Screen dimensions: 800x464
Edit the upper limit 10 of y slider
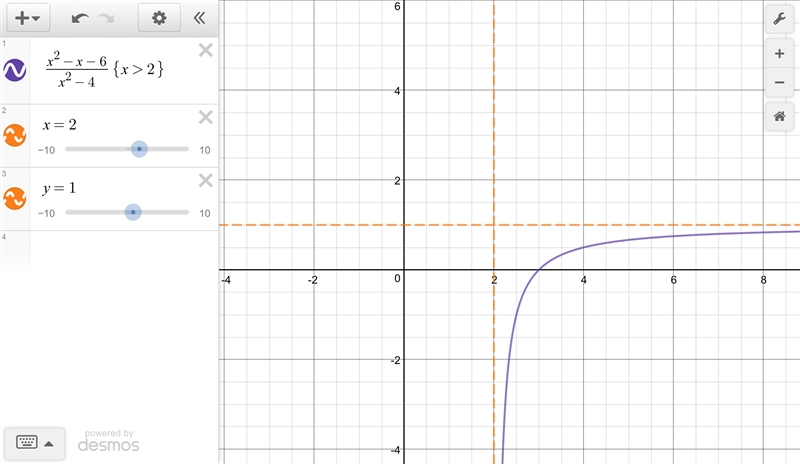tap(205, 213)
